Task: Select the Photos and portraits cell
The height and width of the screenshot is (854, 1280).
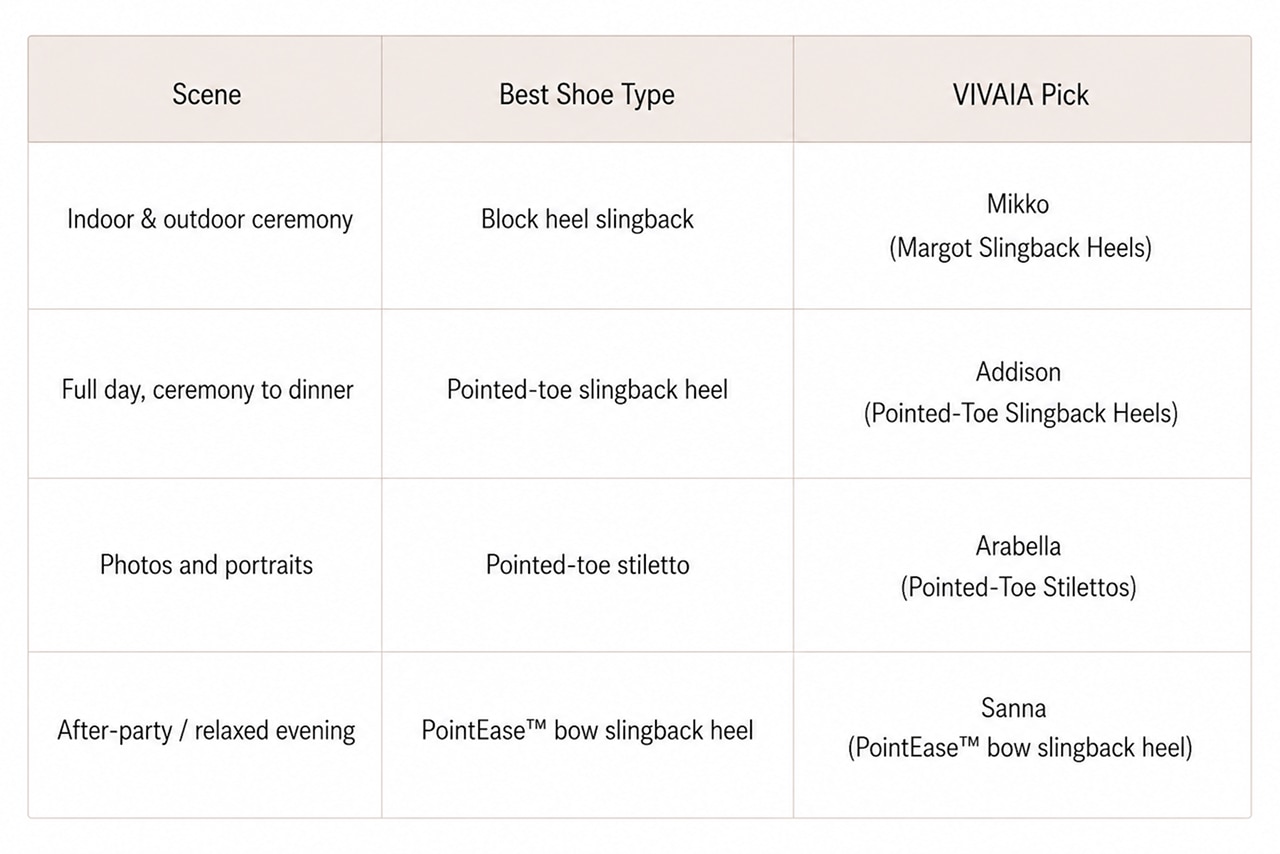Action: tap(206, 565)
